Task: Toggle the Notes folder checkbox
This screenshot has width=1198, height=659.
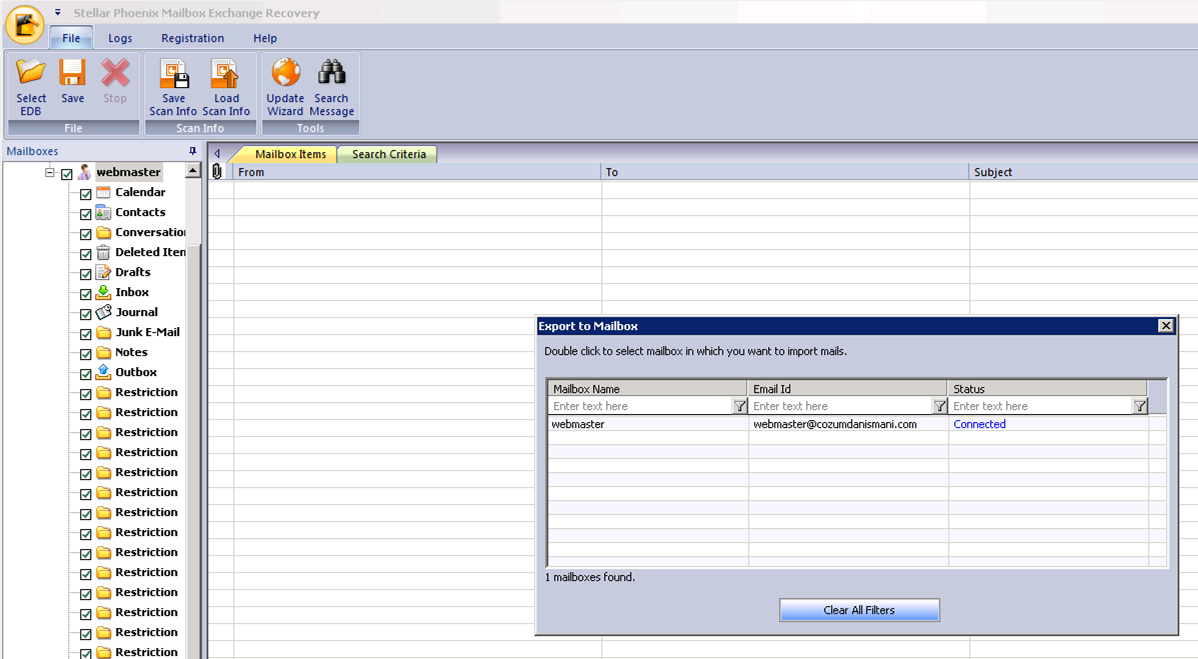Action: 86,354
